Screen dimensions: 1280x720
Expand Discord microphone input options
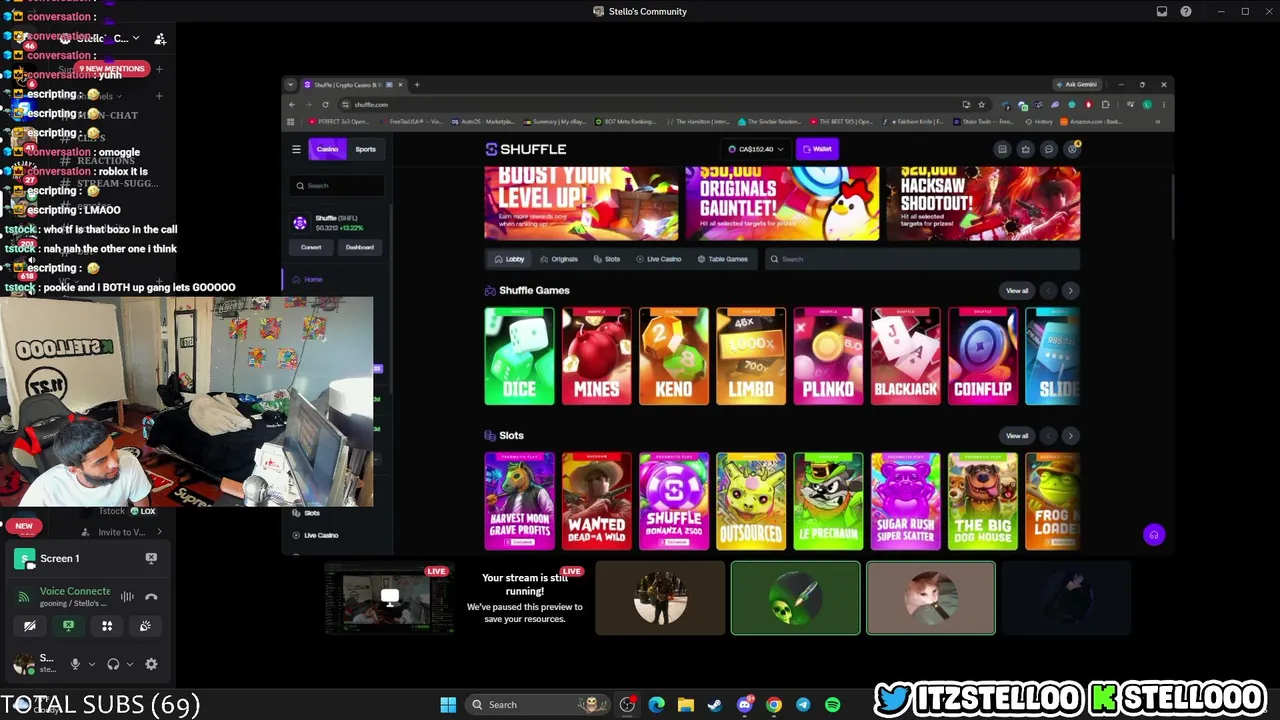[92, 664]
